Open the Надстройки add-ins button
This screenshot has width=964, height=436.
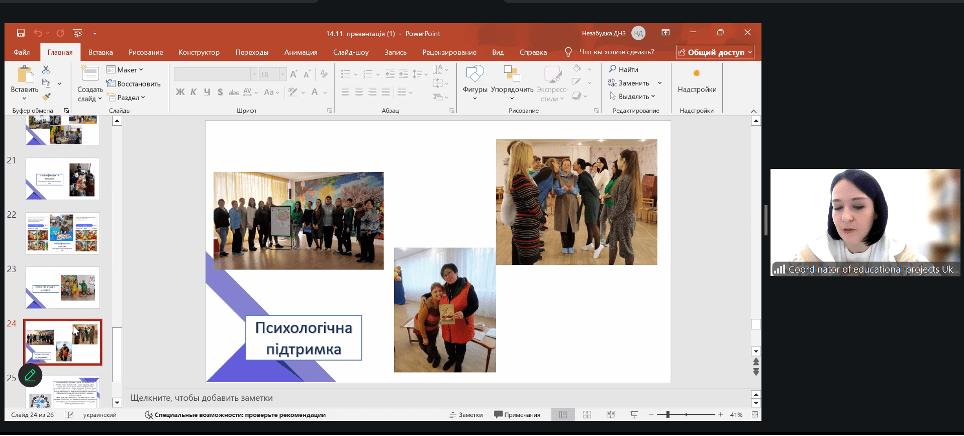[696, 79]
